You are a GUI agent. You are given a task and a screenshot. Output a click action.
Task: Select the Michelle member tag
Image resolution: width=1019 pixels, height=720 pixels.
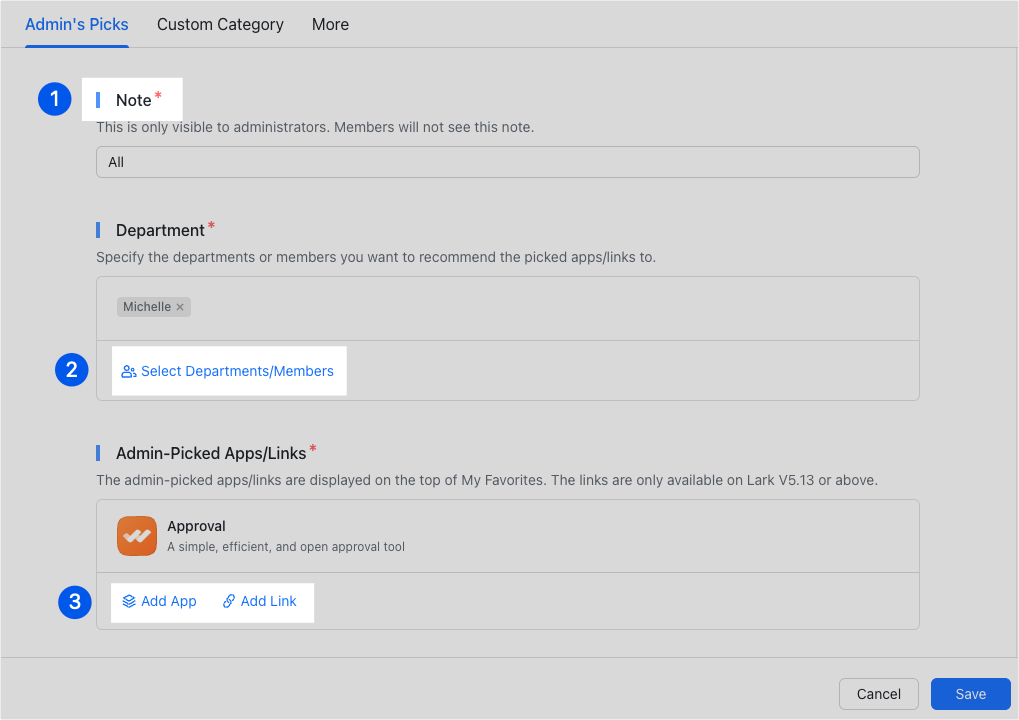pyautogui.click(x=147, y=307)
